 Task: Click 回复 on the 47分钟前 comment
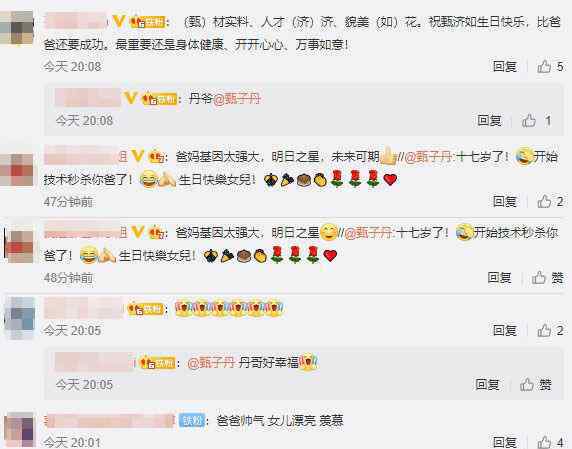point(505,201)
